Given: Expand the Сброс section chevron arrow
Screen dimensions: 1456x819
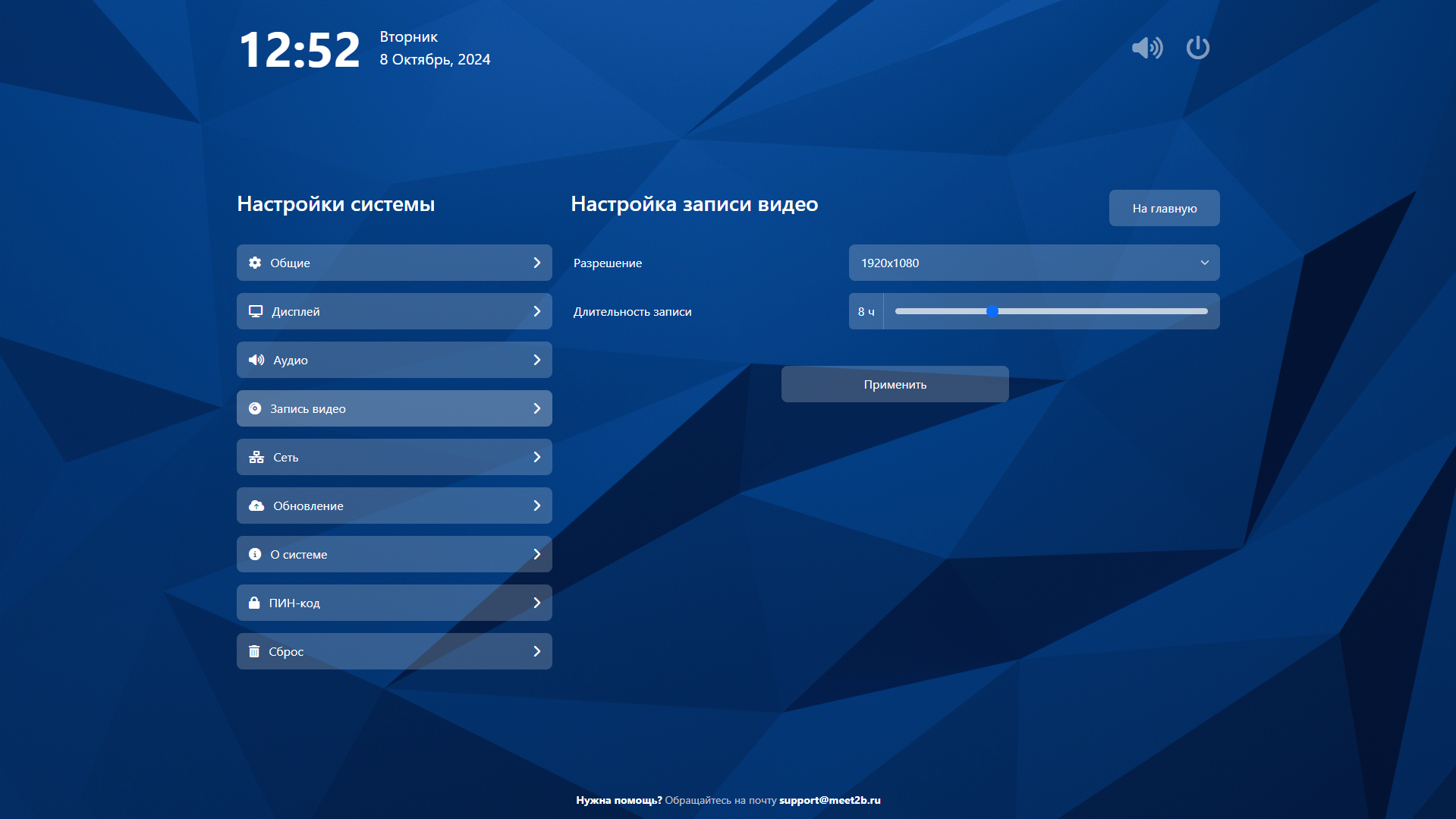Looking at the screenshot, I should pos(536,651).
